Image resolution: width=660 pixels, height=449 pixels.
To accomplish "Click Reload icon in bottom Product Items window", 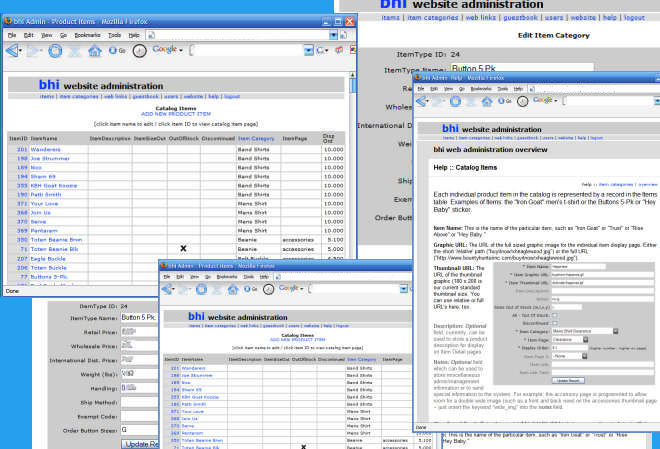I will point(201,289).
